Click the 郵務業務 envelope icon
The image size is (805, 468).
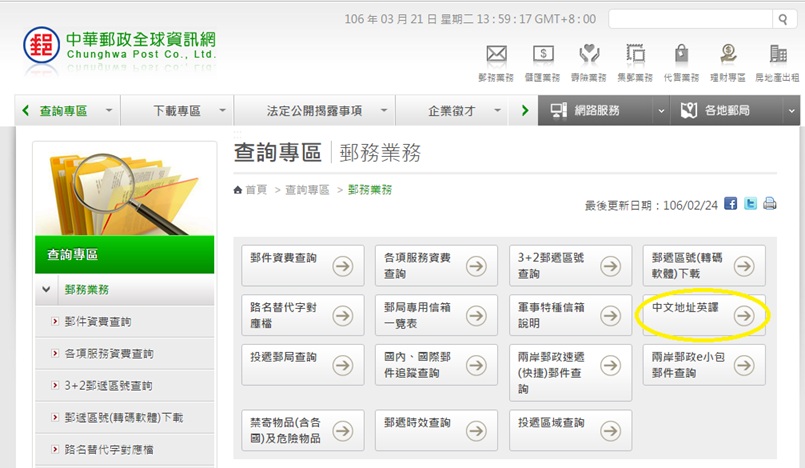coord(496,55)
